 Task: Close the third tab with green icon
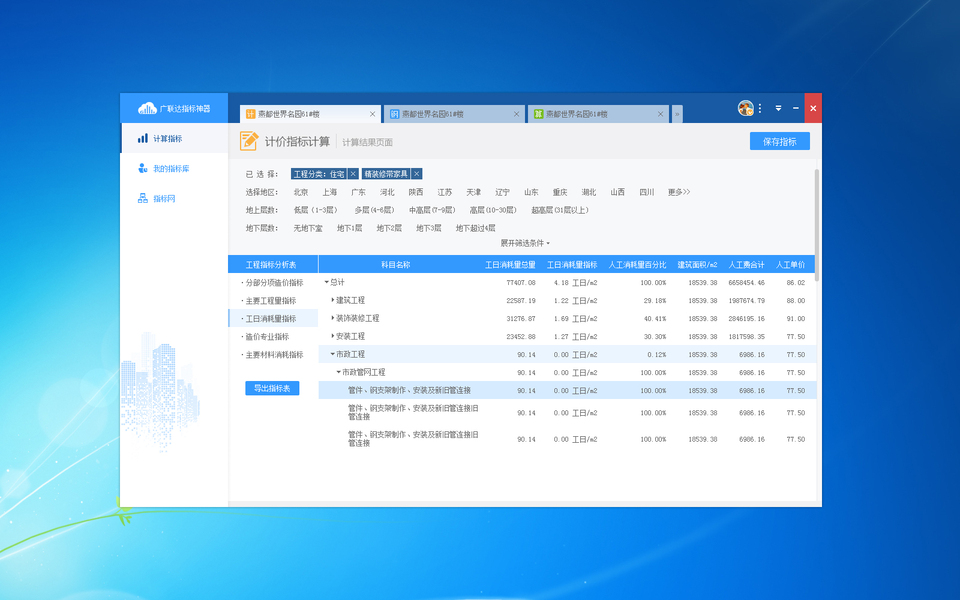point(660,114)
